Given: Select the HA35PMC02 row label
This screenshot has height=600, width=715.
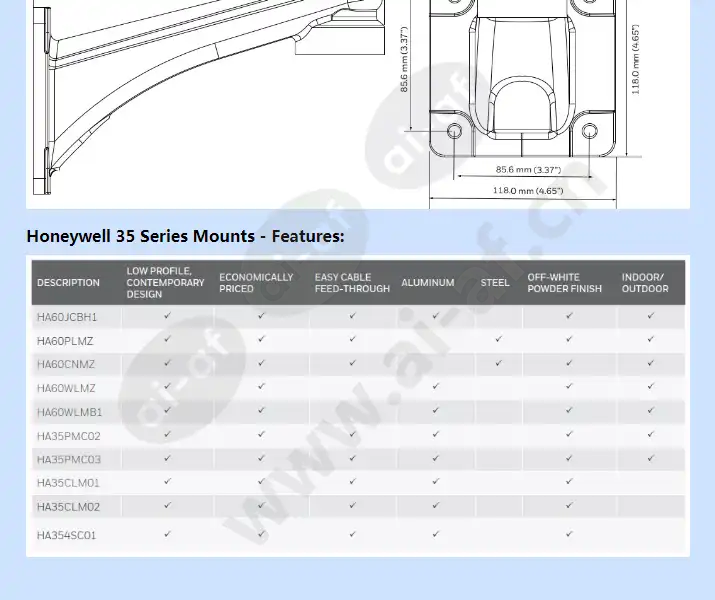Looking at the screenshot, I should coord(68,436).
